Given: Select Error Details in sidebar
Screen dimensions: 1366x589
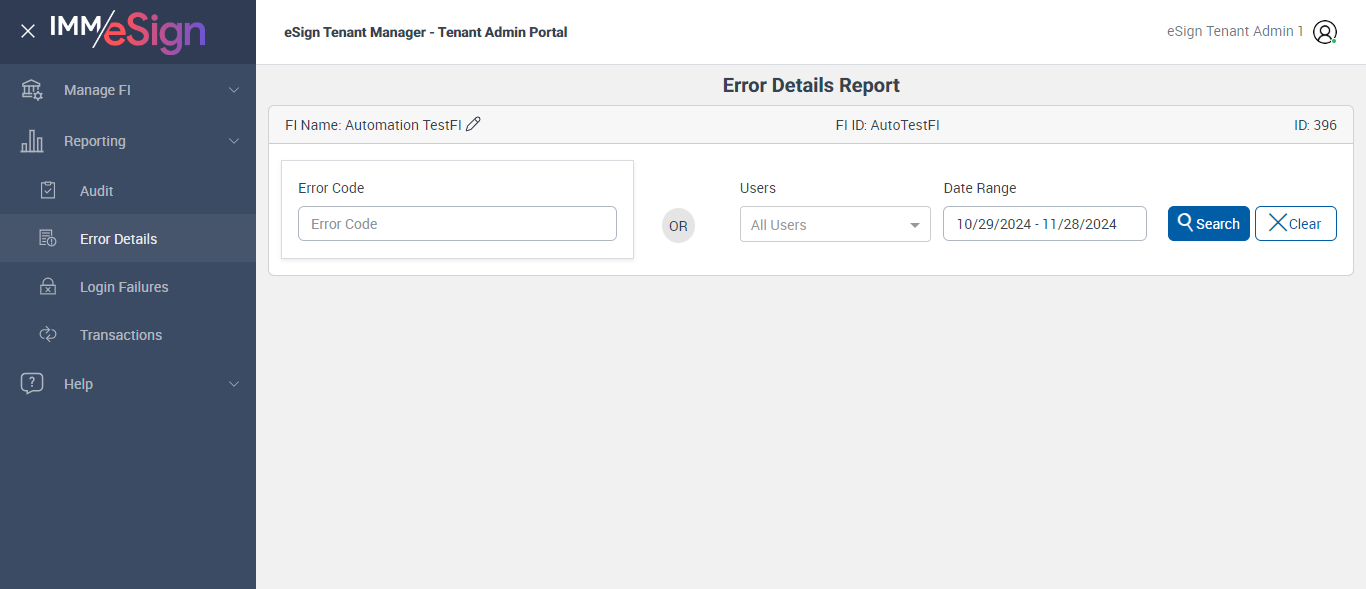Looking at the screenshot, I should 118,239.
